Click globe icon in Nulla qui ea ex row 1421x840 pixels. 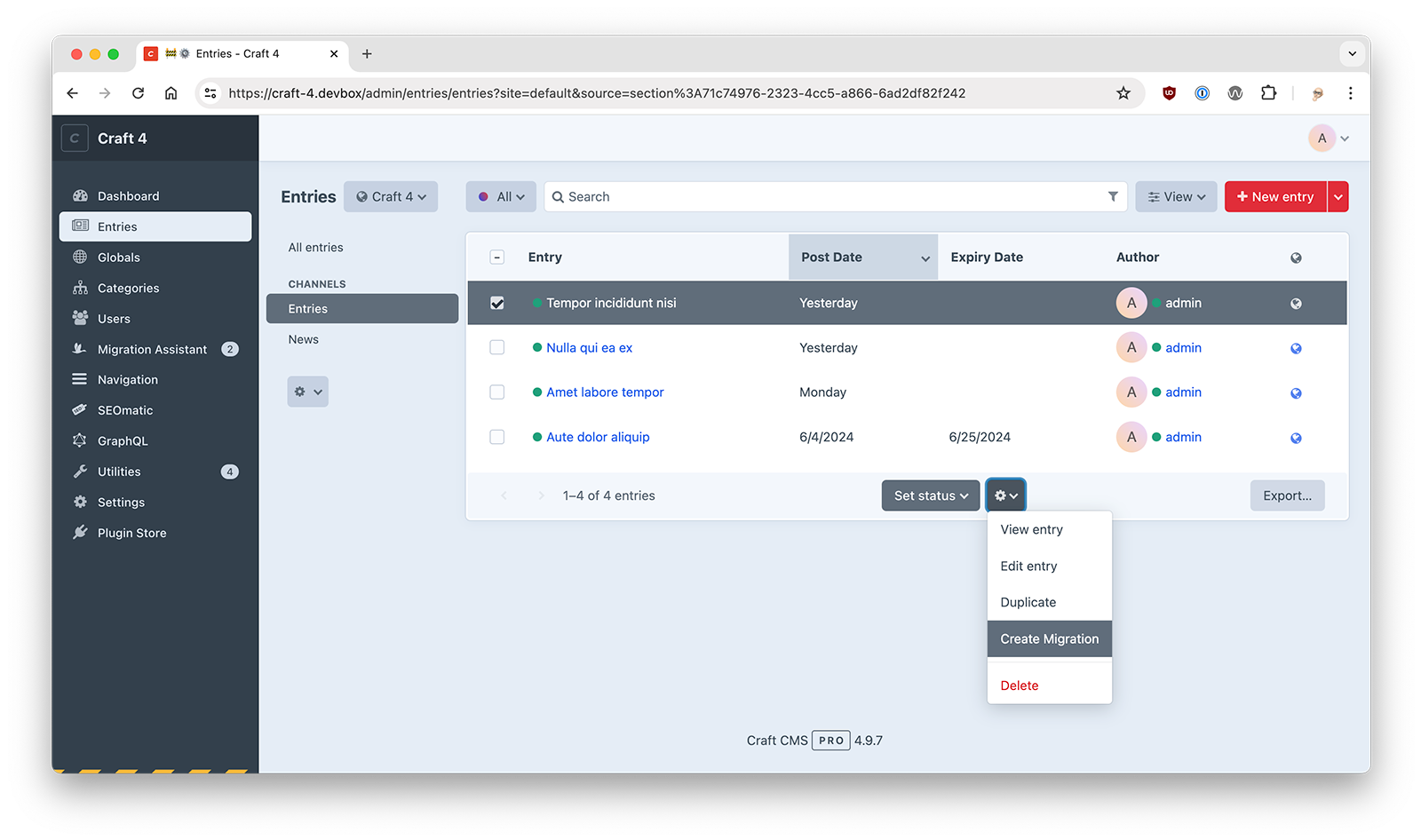1296,348
